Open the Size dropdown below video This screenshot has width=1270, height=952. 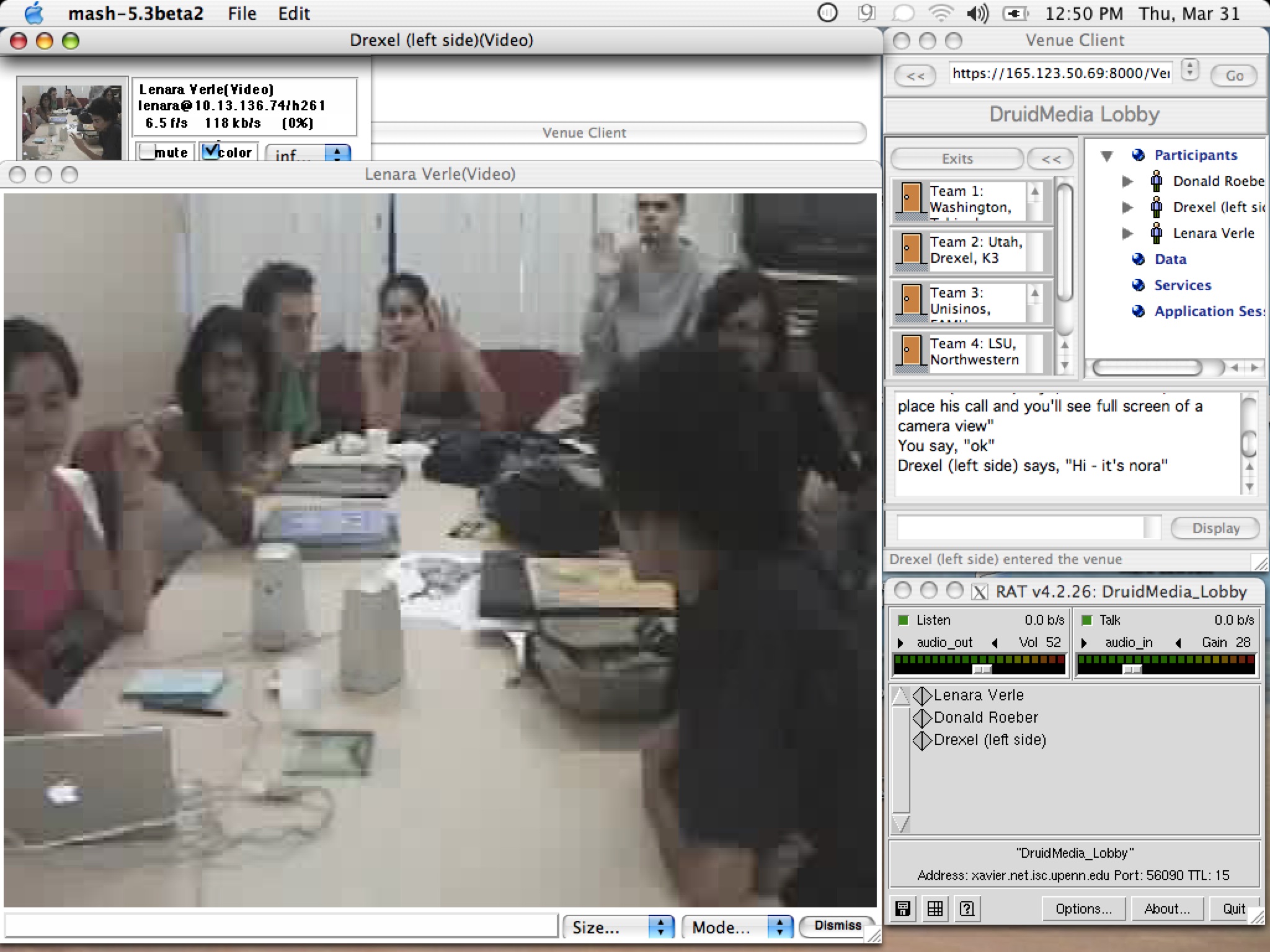[618, 927]
